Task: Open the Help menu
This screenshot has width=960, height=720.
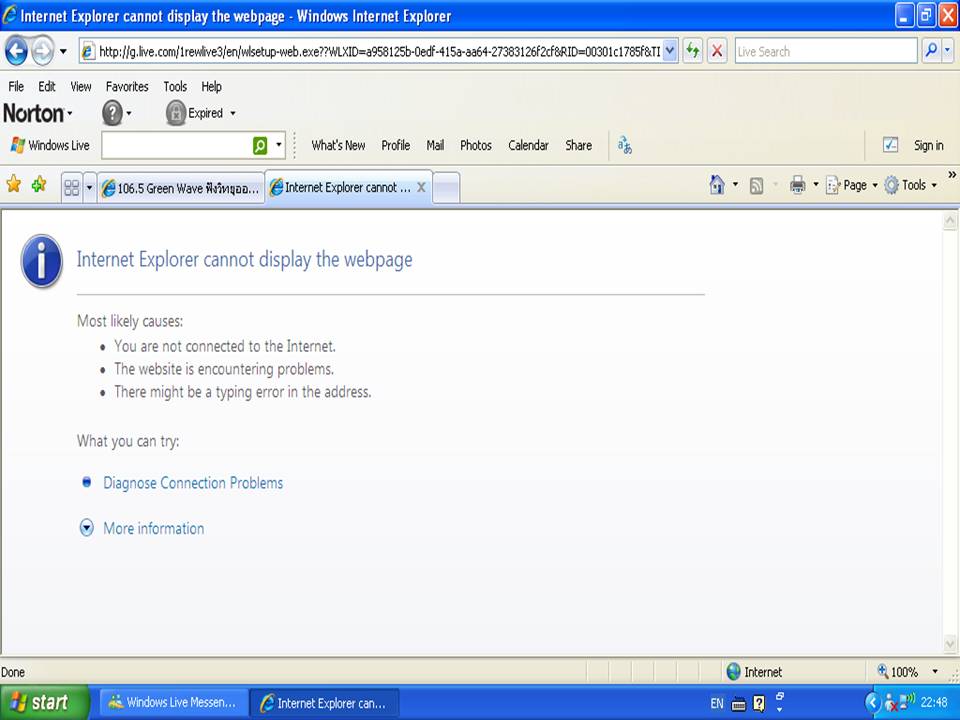Action: 211,86
